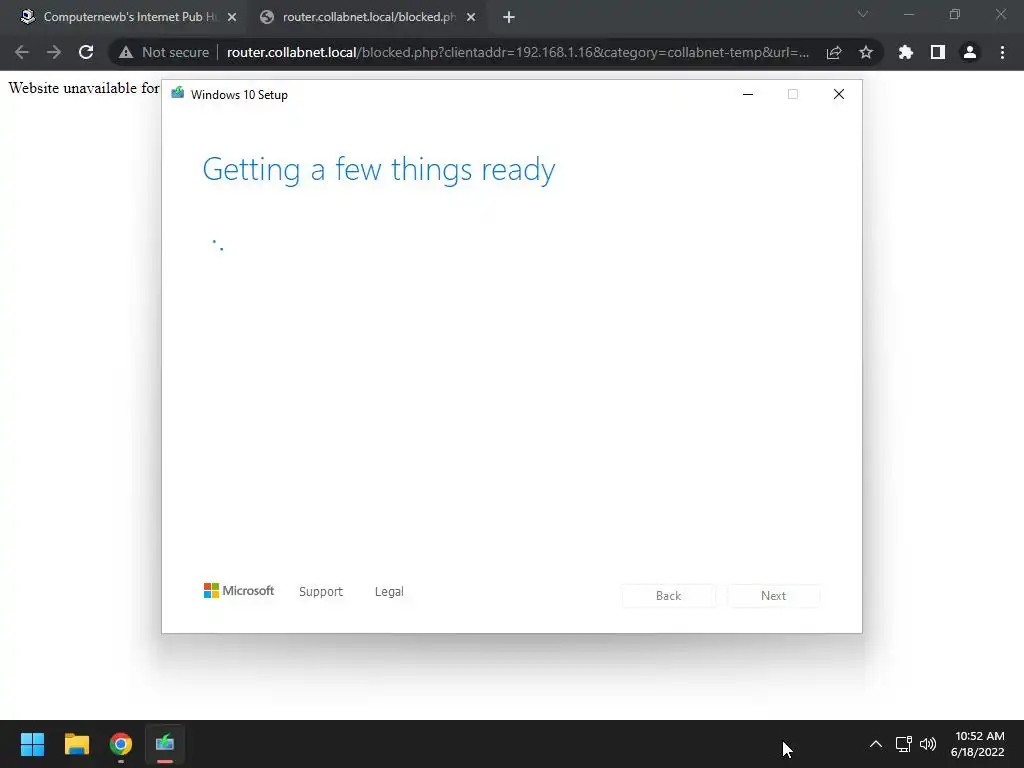Click the Next button in Windows Setup
This screenshot has height=768, width=1024.
[x=773, y=596]
